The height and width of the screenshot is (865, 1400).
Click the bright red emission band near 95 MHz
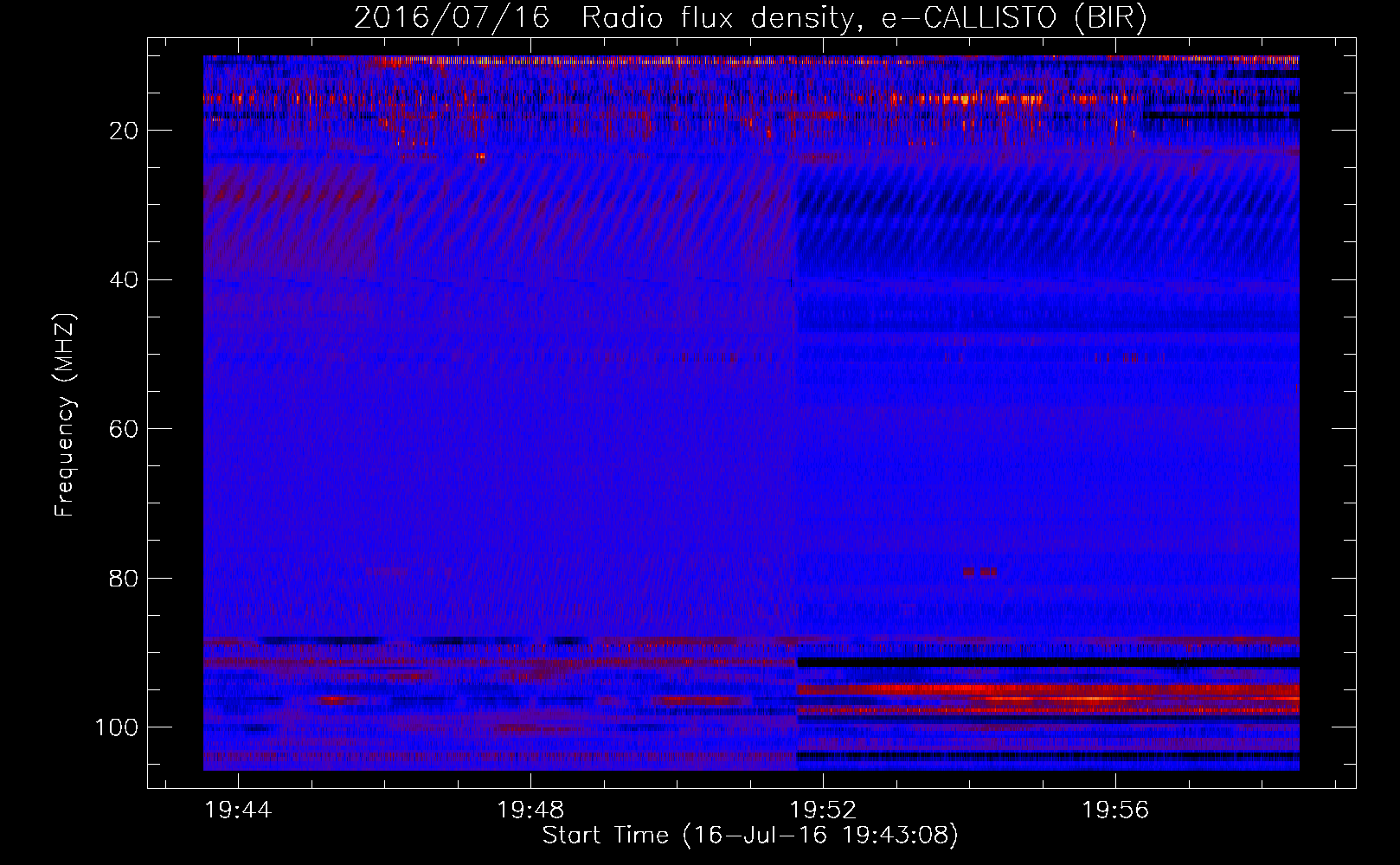[1048, 692]
